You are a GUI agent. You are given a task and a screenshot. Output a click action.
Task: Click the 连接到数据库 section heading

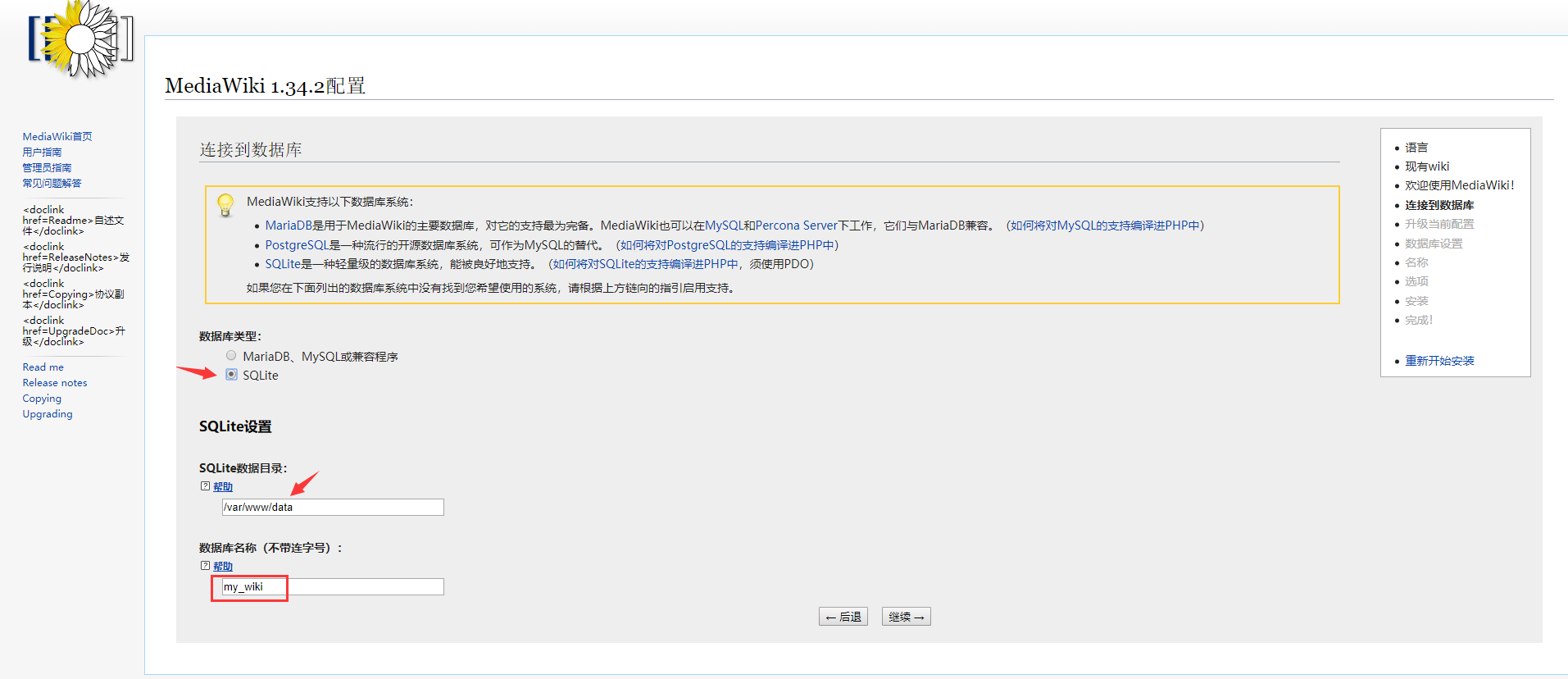pyautogui.click(x=251, y=149)
